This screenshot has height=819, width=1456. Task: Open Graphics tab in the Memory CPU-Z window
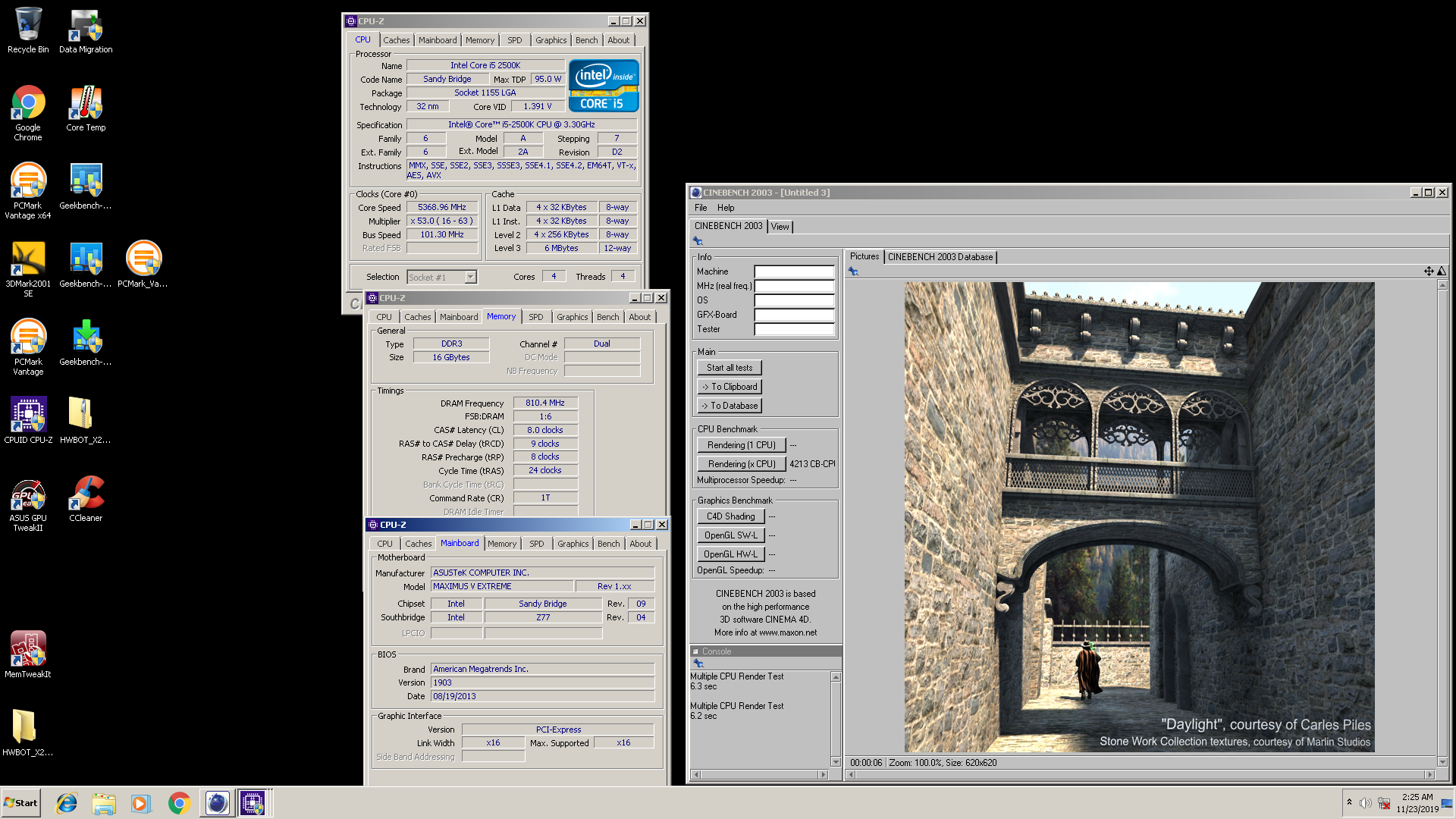572,317
